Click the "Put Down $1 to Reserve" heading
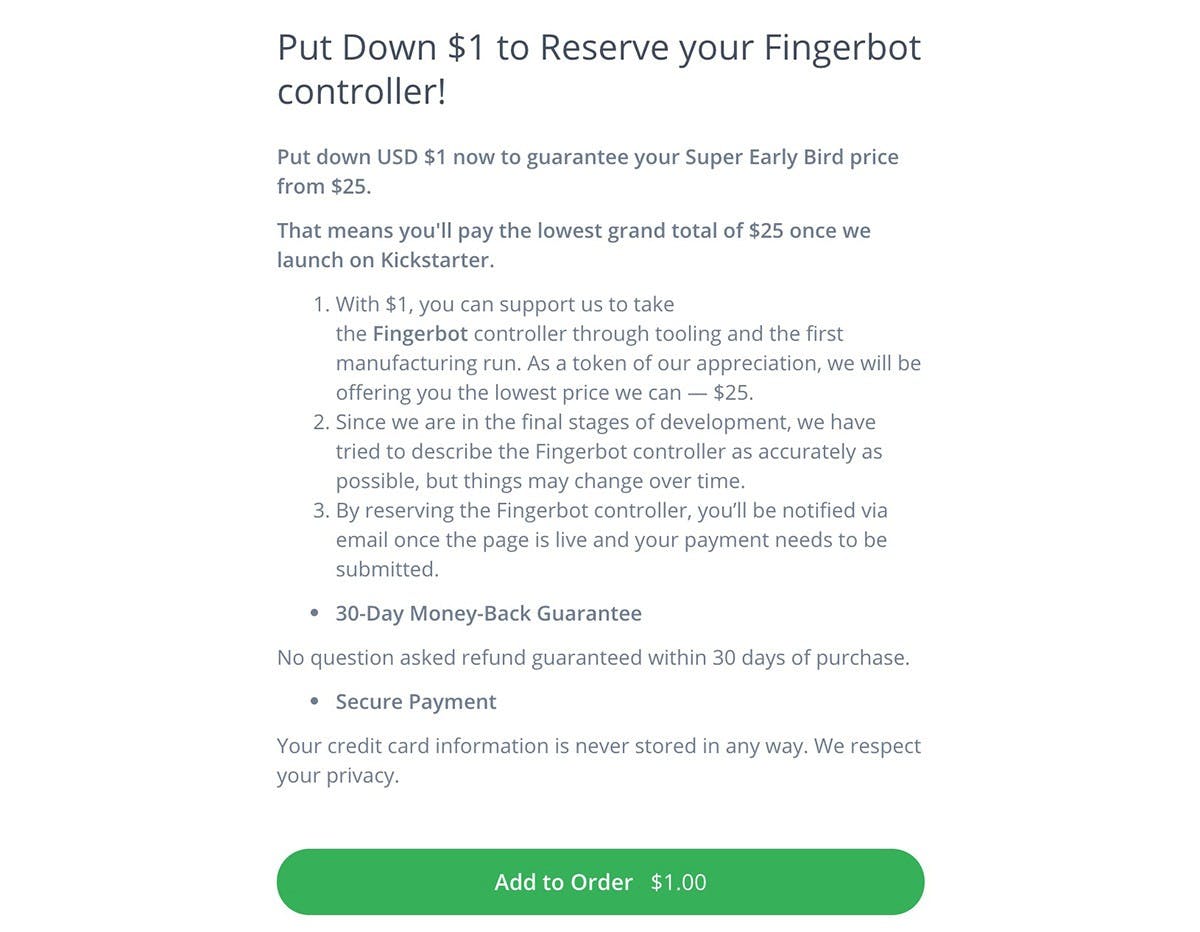Image resolution: width=1200 pixels, height=932 pixels. [598, 49]
